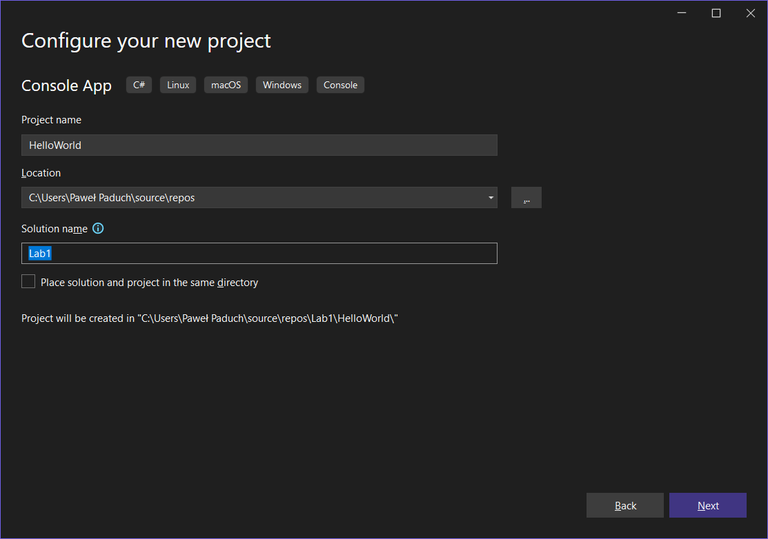This screenshot has height=539, width=768.
Task: Click the Project name label
Action: point(51,120)
